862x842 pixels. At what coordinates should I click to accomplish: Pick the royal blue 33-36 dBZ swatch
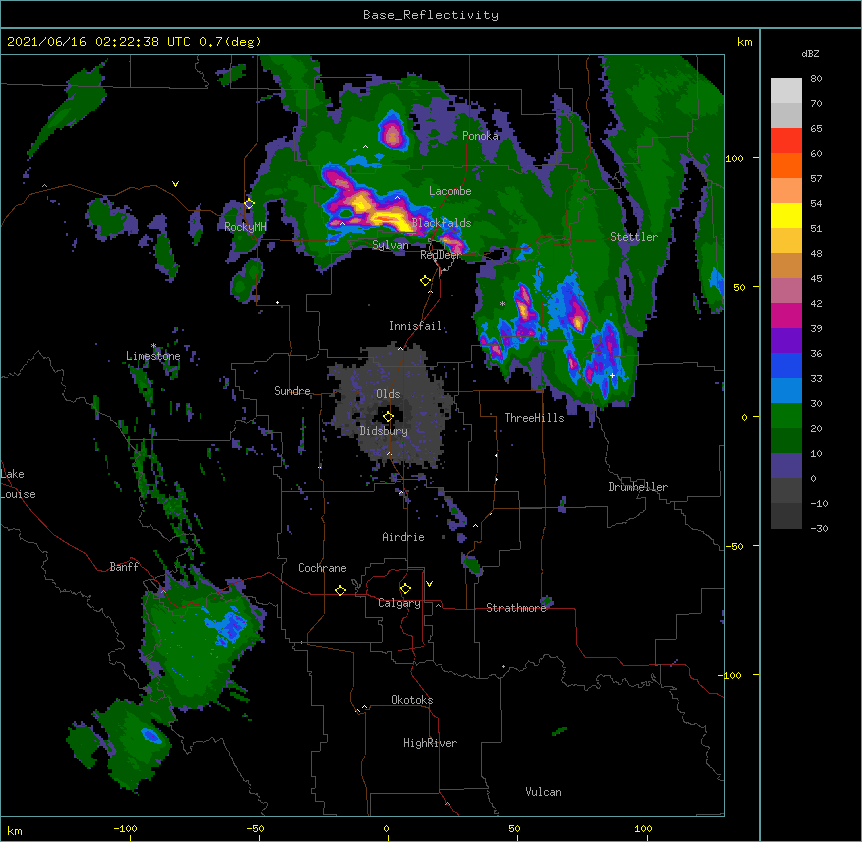coord(786,365)
